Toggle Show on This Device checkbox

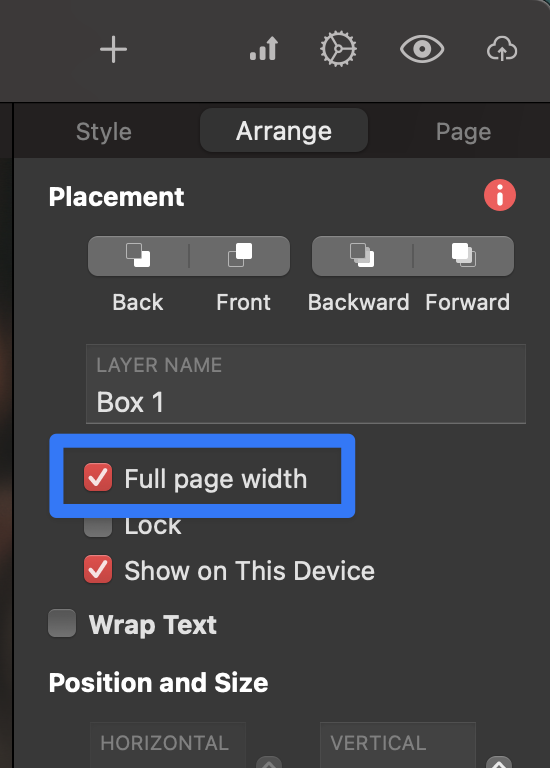coord(98,569)
